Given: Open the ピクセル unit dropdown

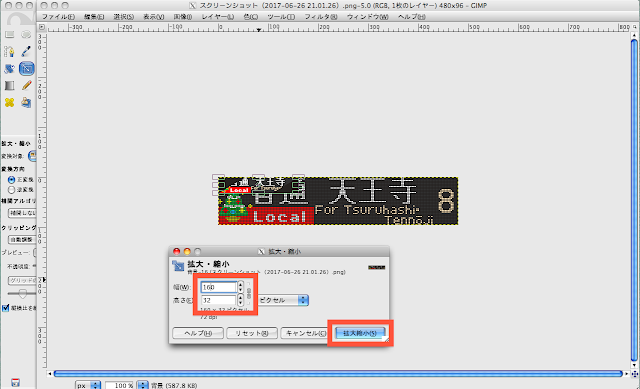Looking at the screenshot, I should coord(283,300).
